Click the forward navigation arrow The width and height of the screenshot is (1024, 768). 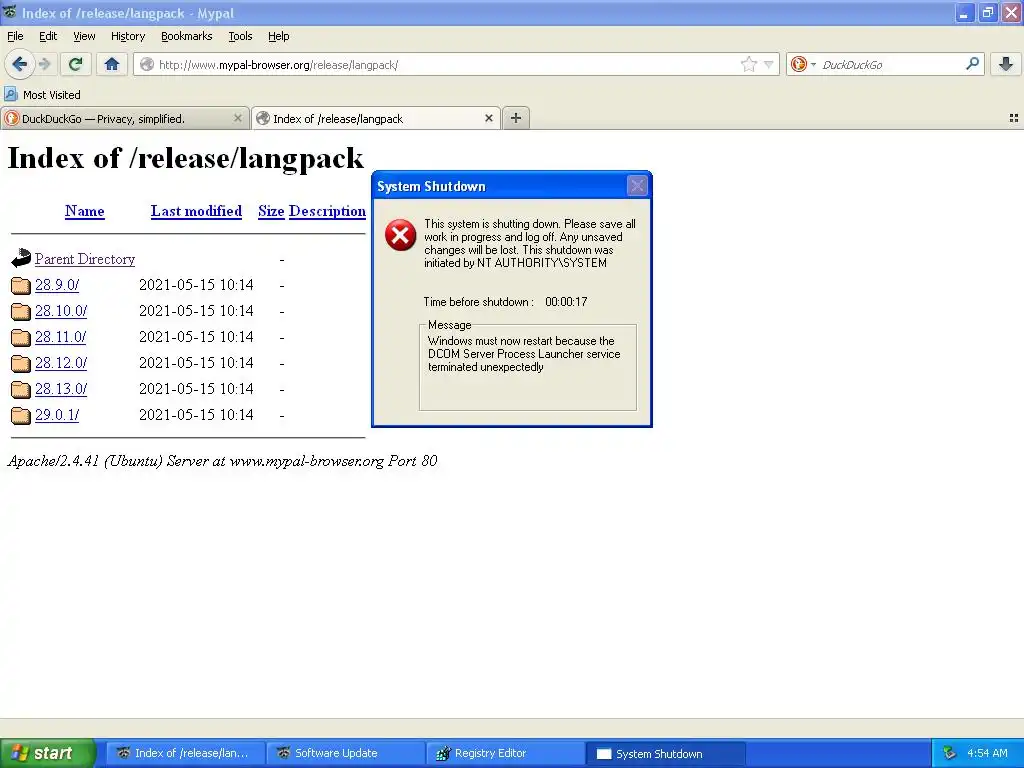pyautogui.click(x=44, y=64)
